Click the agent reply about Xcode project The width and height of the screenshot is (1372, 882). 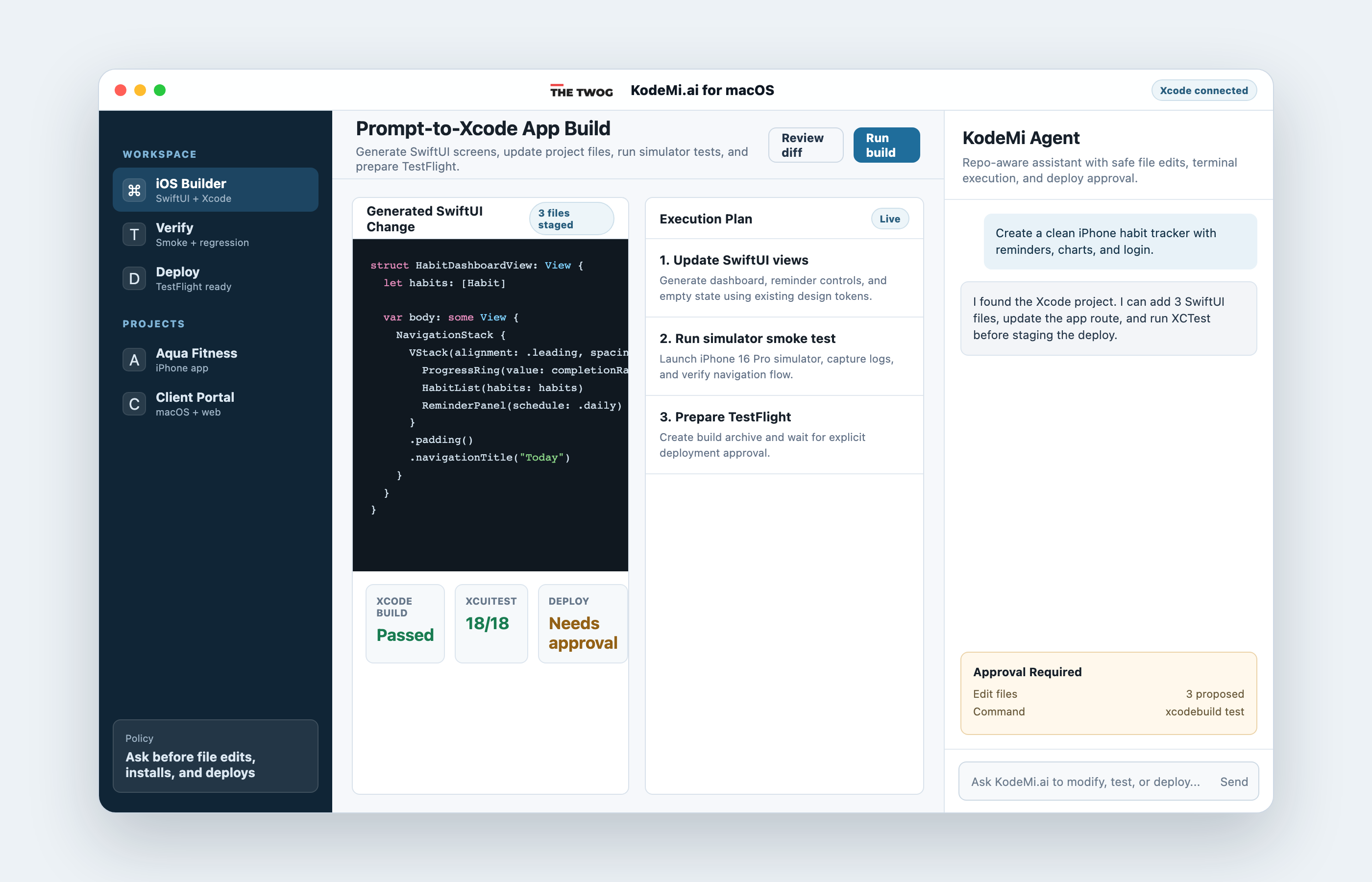tap(1108, 318)
